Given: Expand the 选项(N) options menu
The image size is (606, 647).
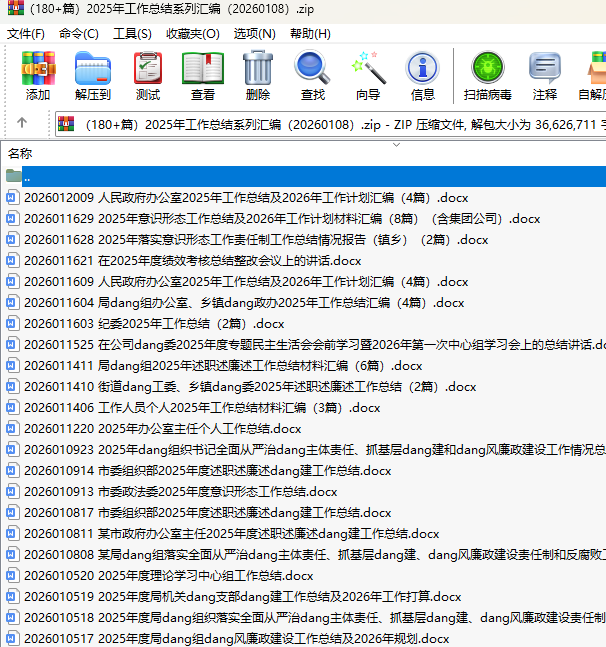Looking at the screenshot, I should point(254,33).
